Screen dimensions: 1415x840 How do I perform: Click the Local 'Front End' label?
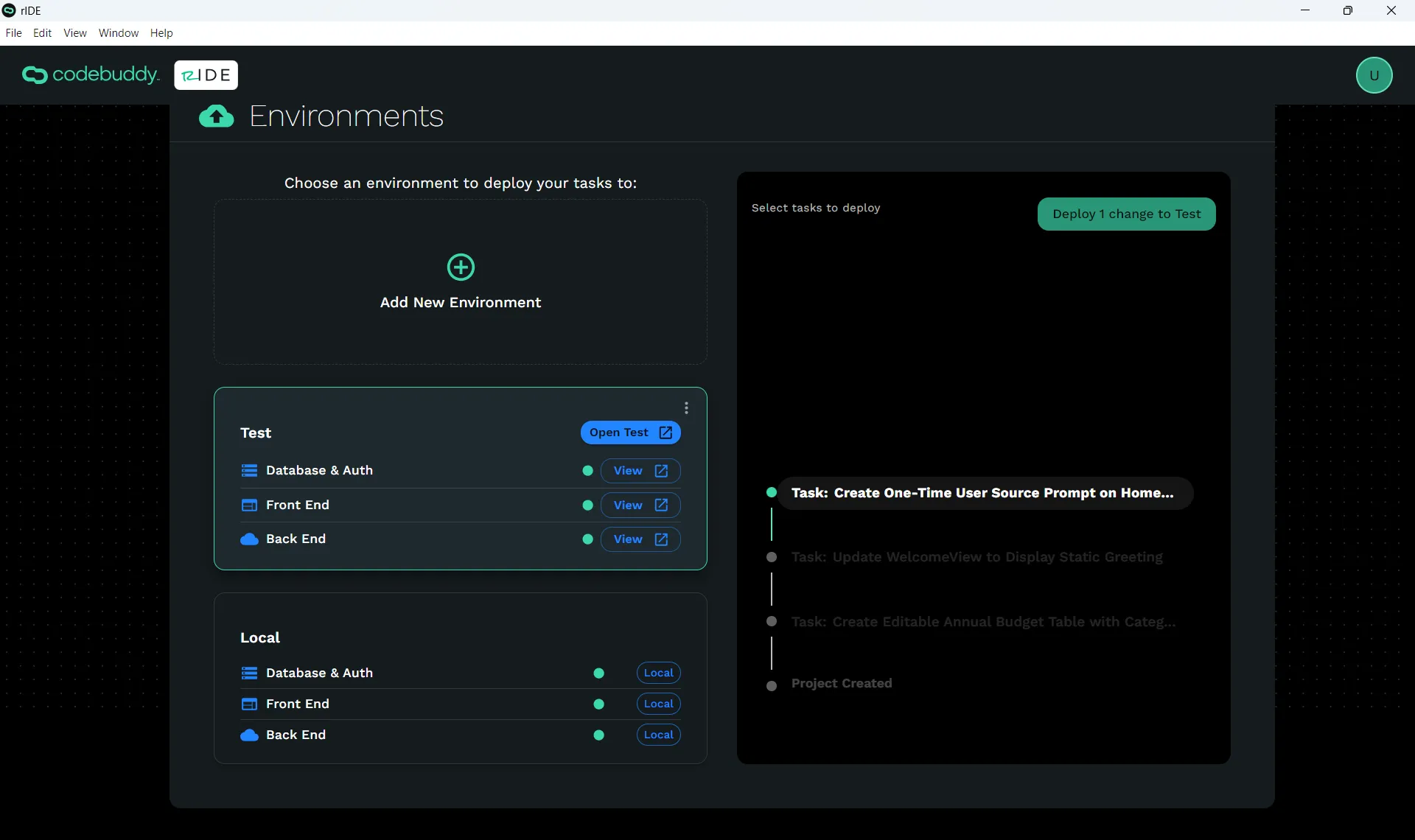point(298,704)
